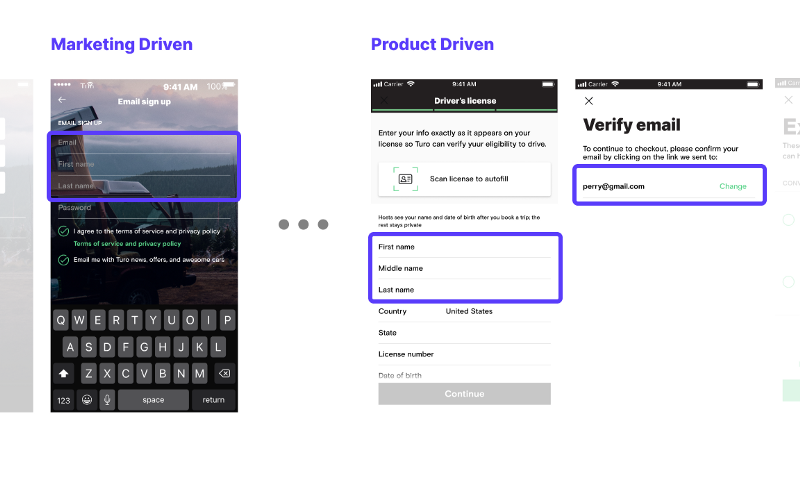800x486 pixels.
Task: Close the Verify email screen with X icon
Action: (589, 101)
